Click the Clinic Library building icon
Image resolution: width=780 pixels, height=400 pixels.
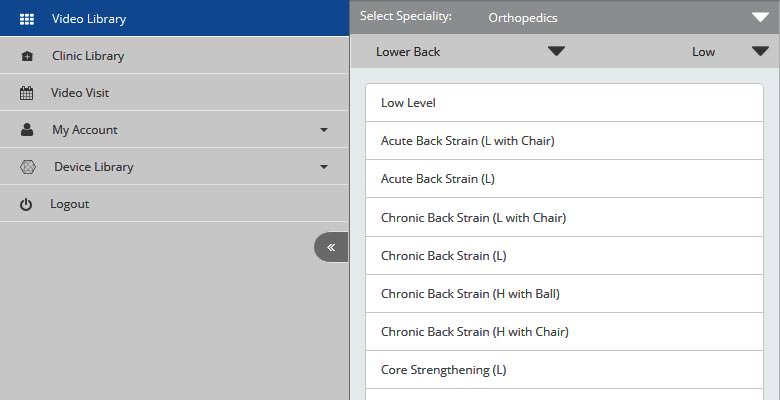[27, 56]
